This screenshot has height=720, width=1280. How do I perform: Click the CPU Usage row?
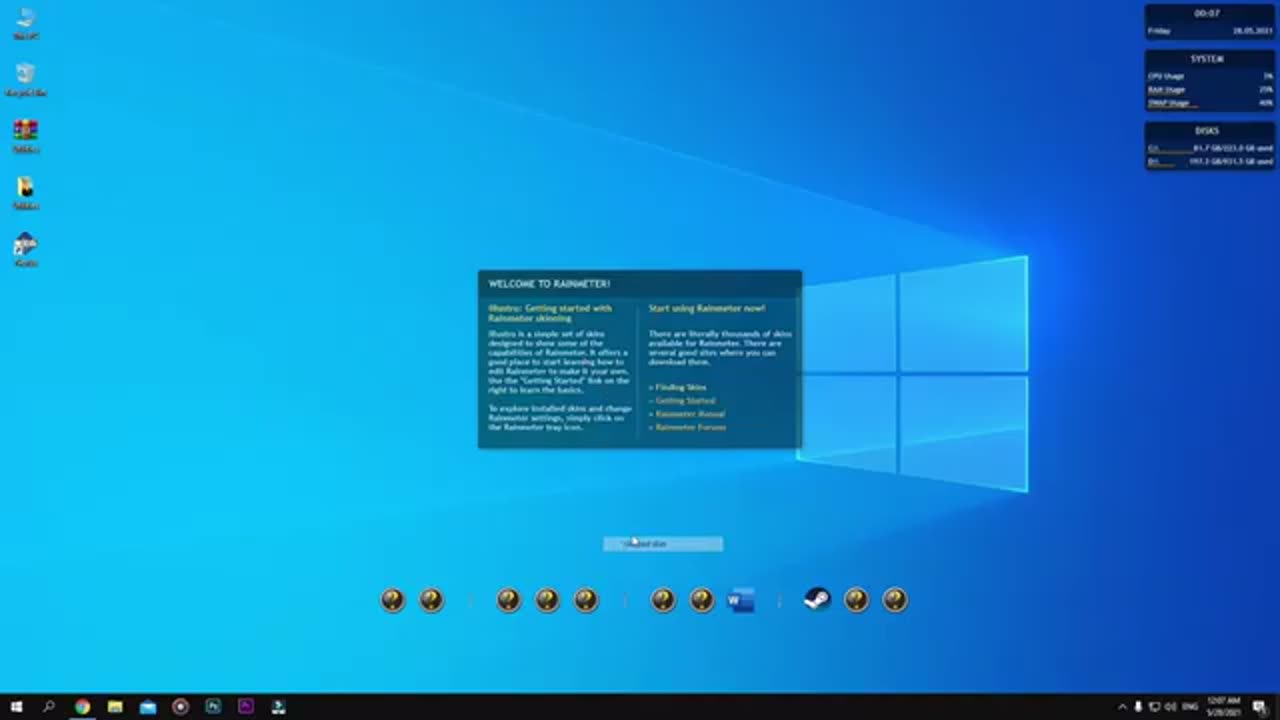tap(1210, 76)
